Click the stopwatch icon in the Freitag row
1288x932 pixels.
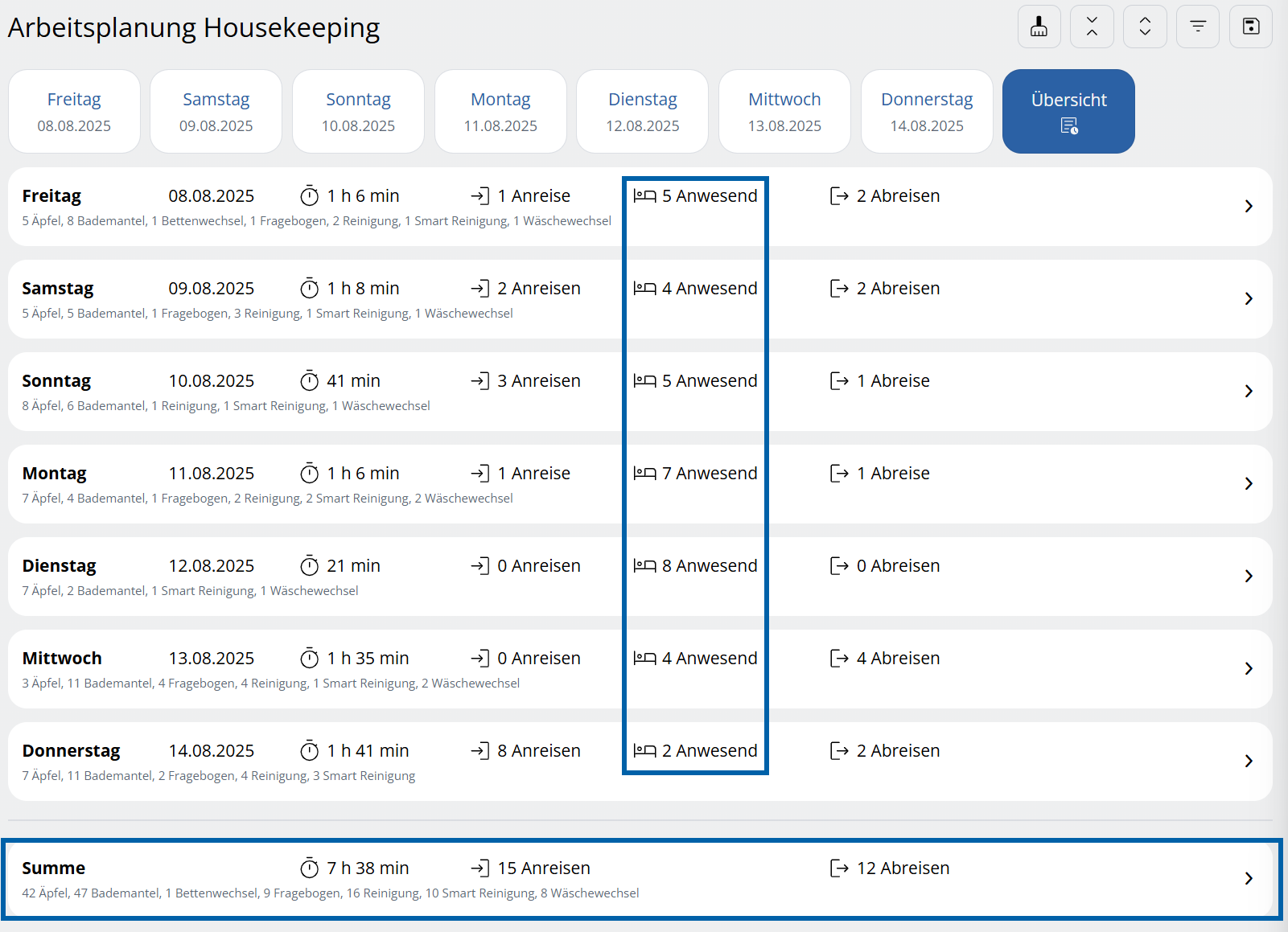pos(310,196)
